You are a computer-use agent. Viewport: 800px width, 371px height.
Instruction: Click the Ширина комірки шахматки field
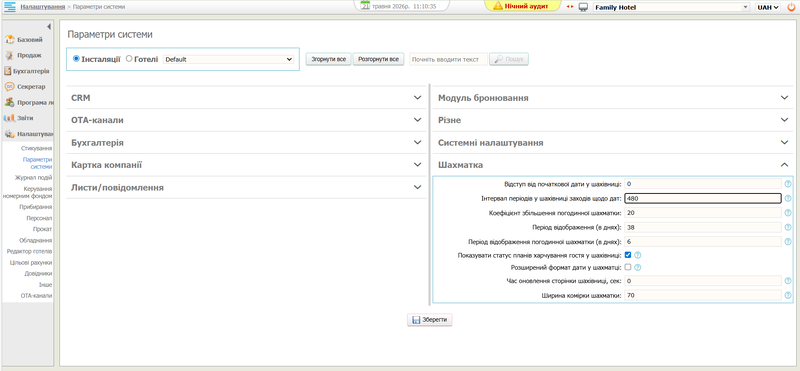pos(703,295)
